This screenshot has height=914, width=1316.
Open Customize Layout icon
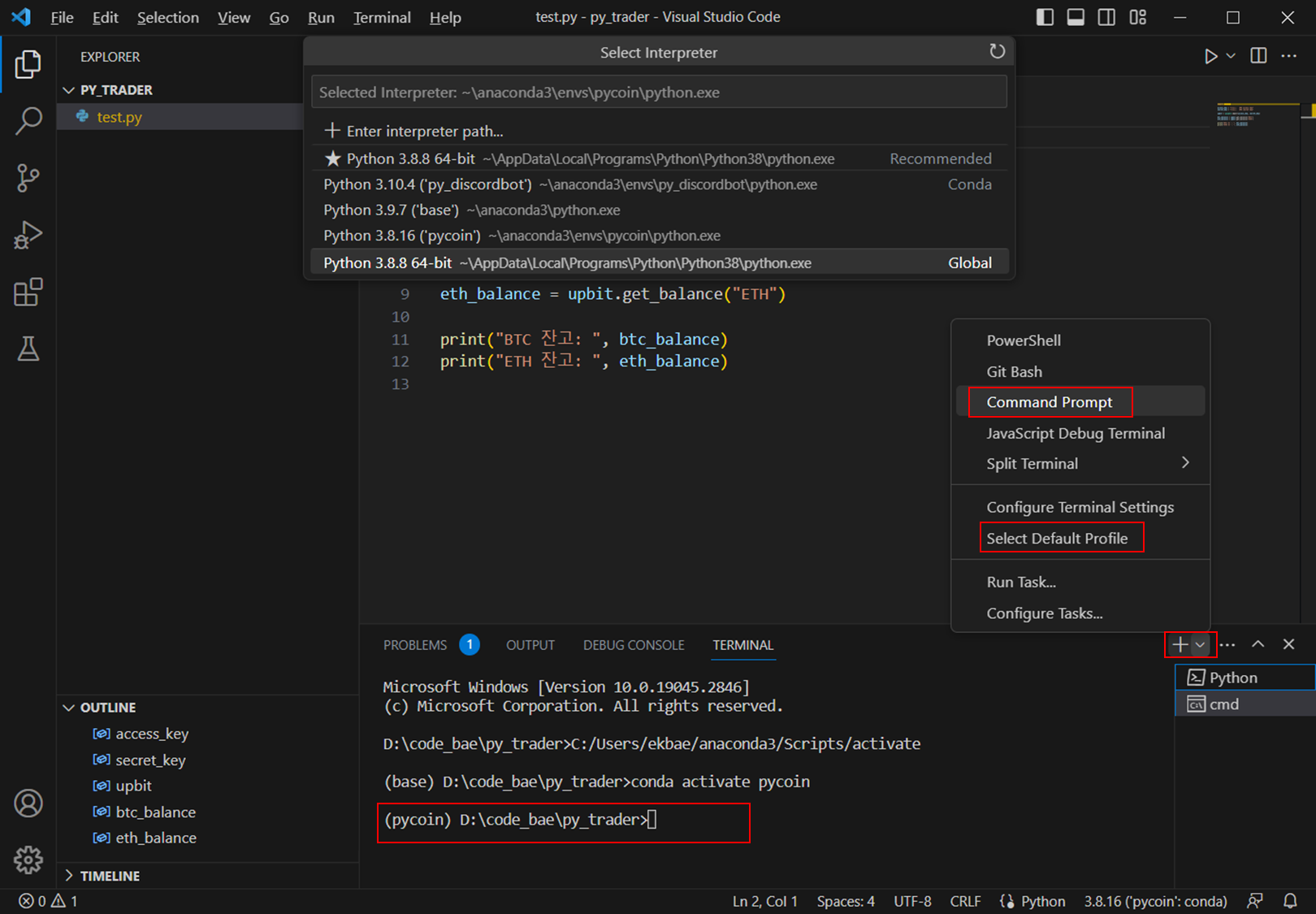1138,17
